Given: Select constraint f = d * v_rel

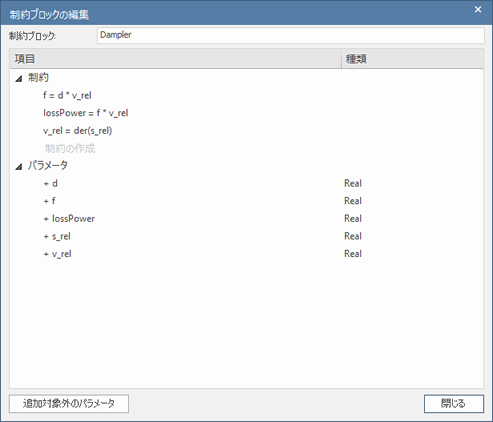Looking at the screenshot, I should point(67,95).
